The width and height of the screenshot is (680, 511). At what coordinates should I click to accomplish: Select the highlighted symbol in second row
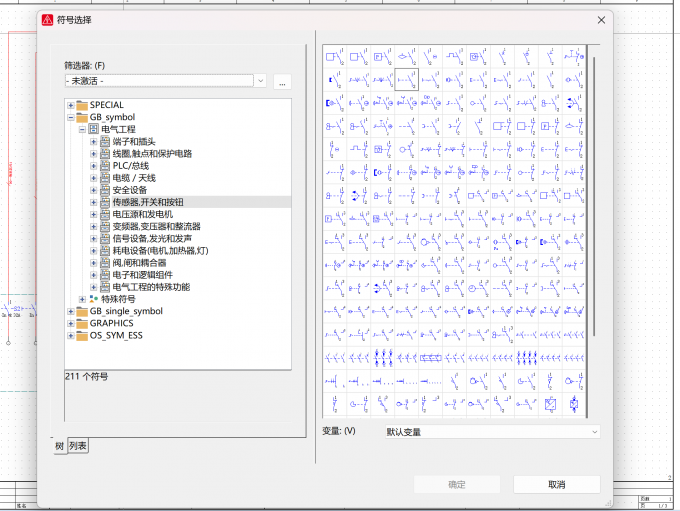click(406, 79)
